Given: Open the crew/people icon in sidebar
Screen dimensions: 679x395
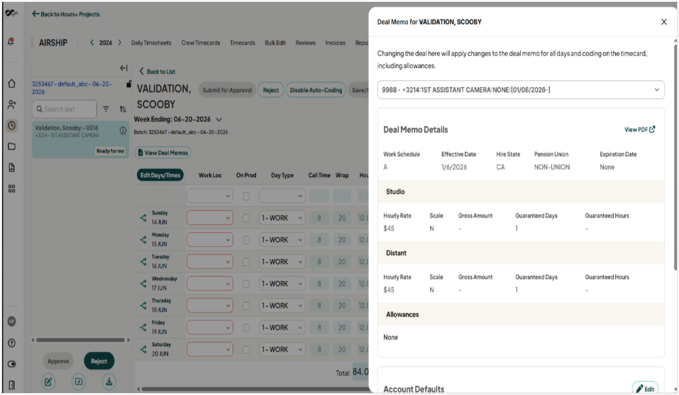Looking at the screenshot, I should [x=12, y=104].
